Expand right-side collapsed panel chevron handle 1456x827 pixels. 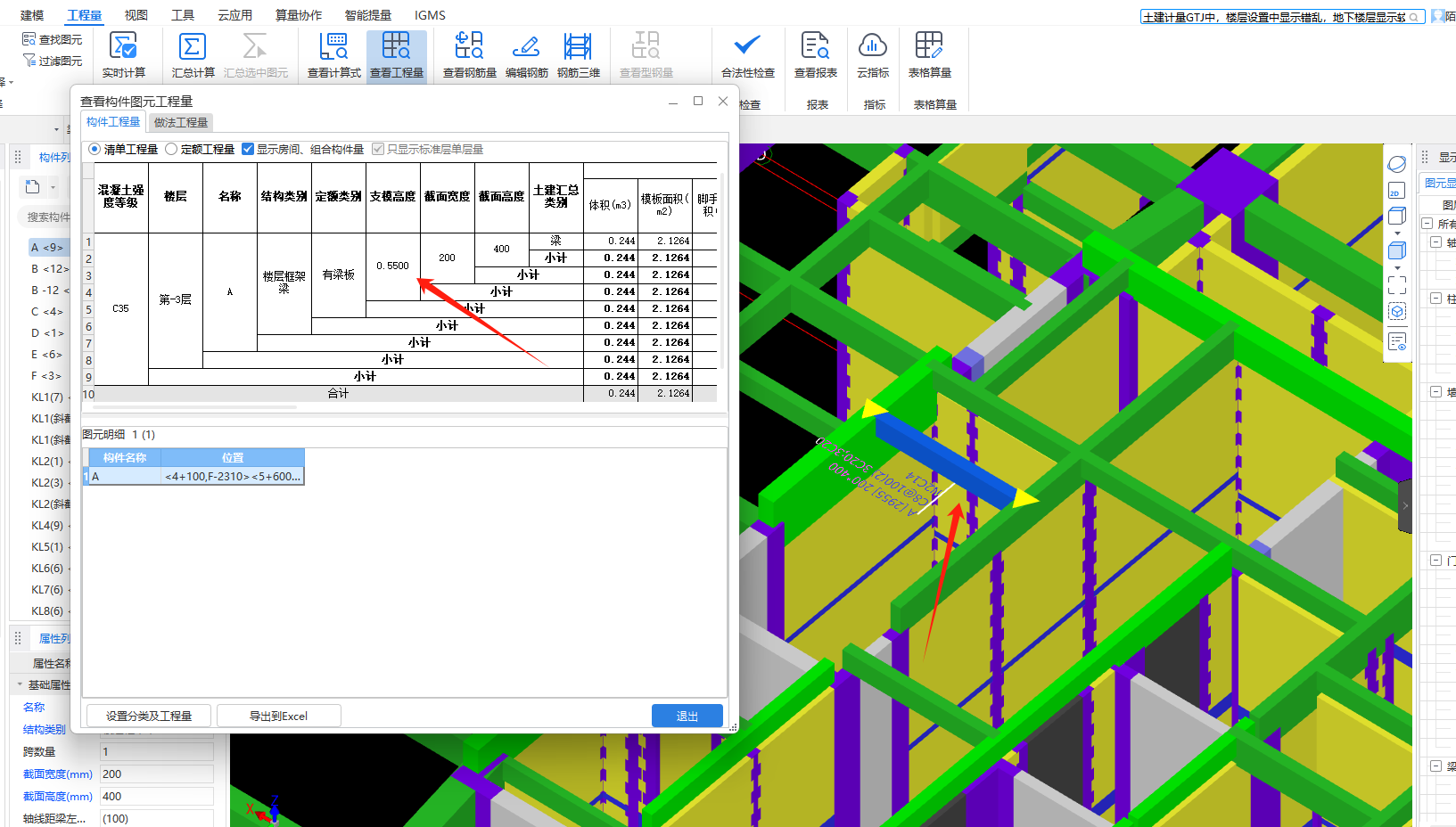click(1405, 505)
